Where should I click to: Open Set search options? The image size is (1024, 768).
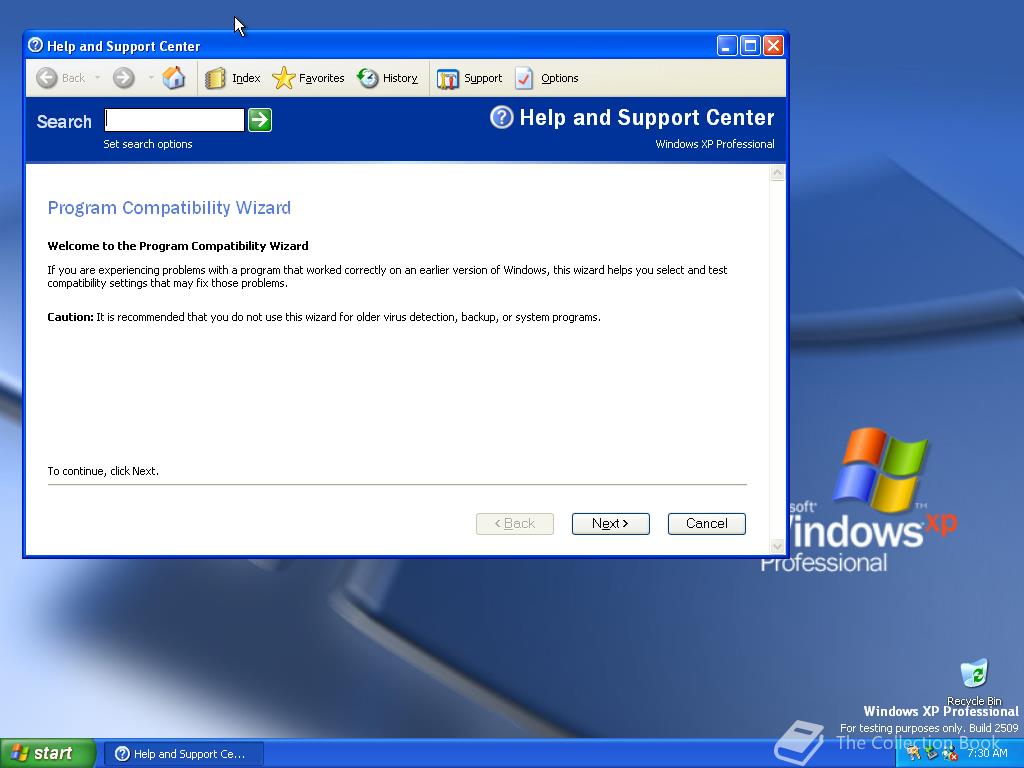tap(147, 144)
